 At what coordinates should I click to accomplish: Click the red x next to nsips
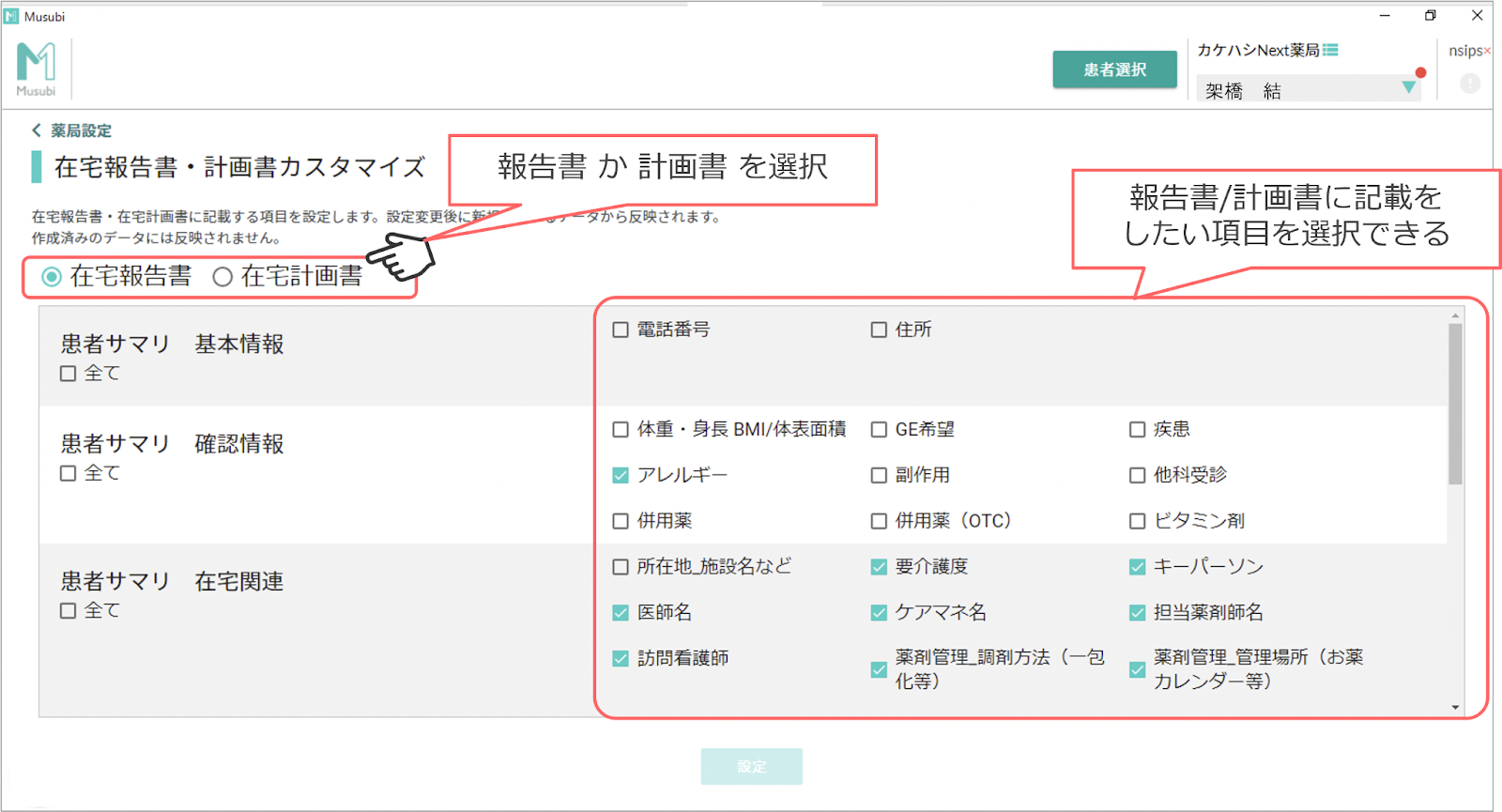click(1487, 51)
